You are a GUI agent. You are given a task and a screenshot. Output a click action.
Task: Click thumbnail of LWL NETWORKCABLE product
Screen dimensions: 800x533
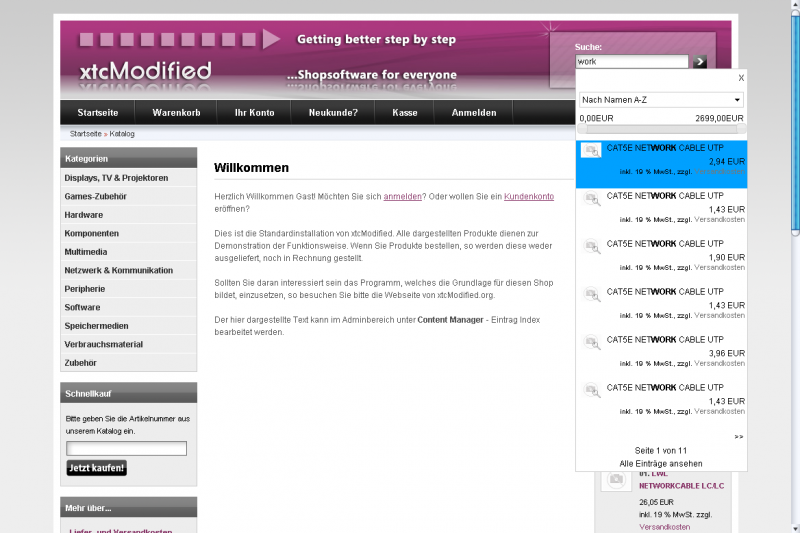[616, 479]
